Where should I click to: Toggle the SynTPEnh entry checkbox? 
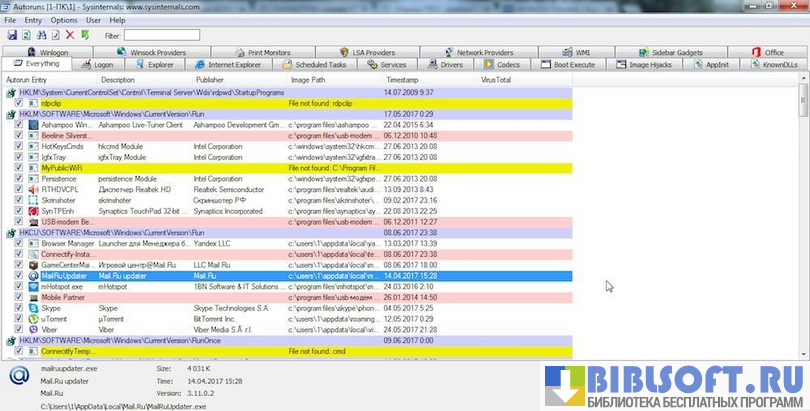(19, 211)
